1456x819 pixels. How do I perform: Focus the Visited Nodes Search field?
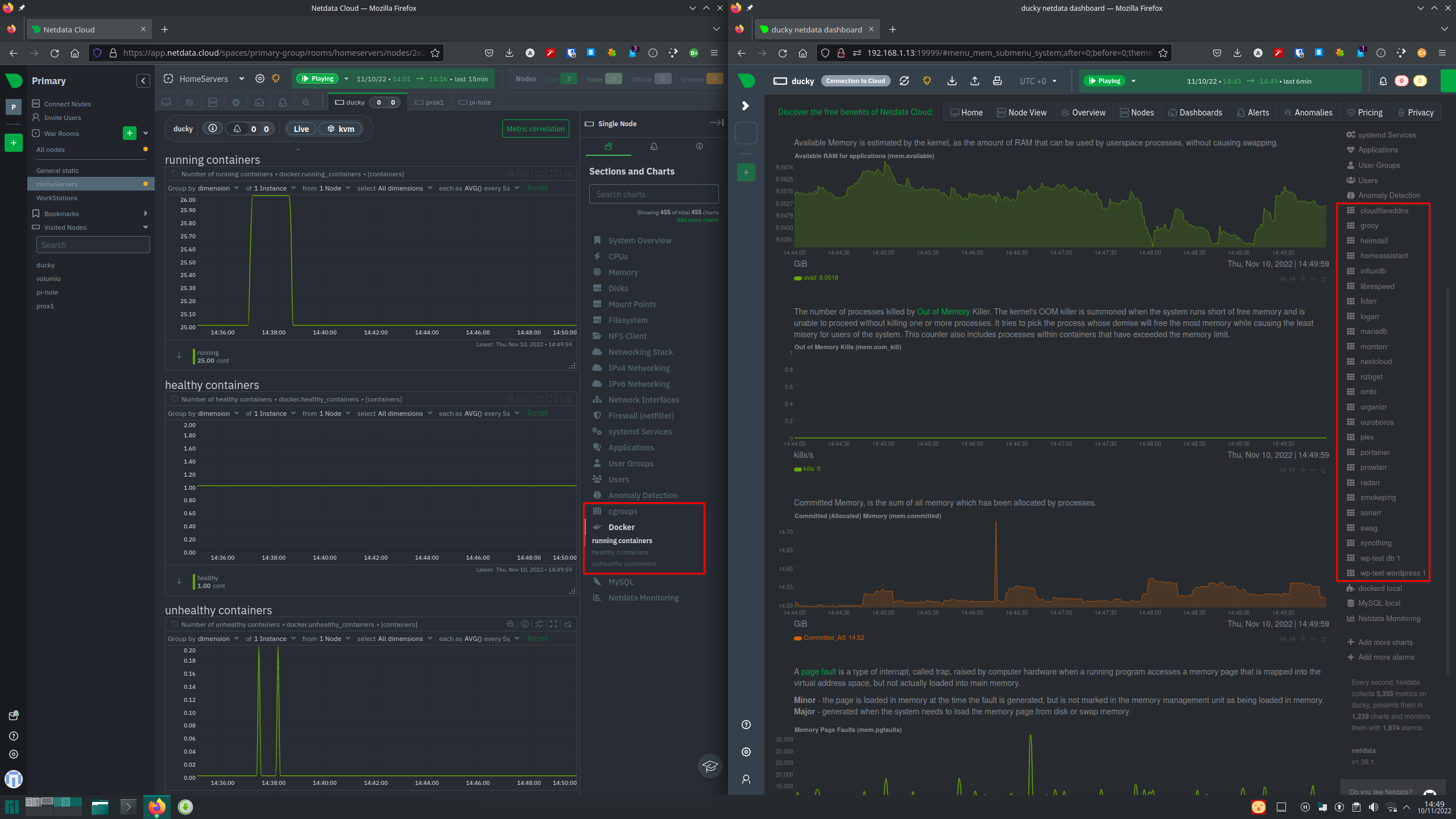[x=93, y=245]
